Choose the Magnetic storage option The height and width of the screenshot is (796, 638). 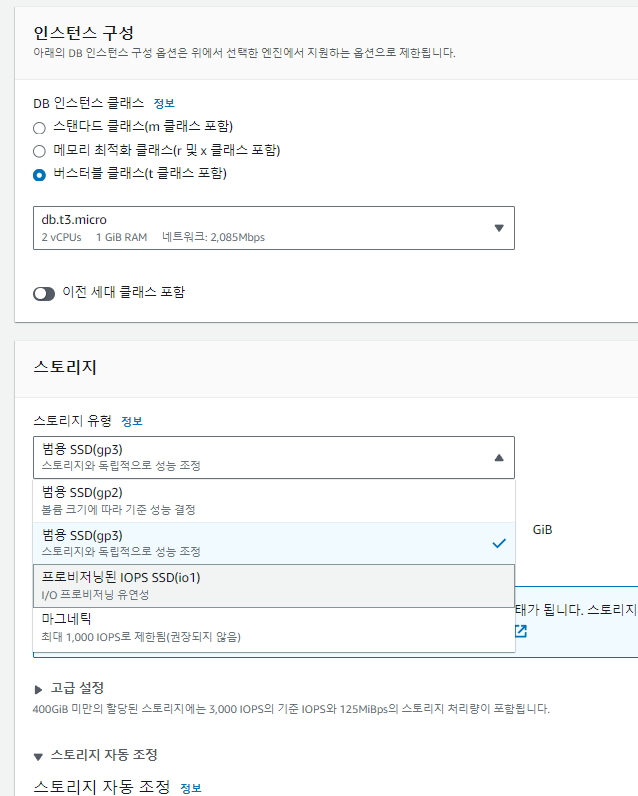click(273, 627)
